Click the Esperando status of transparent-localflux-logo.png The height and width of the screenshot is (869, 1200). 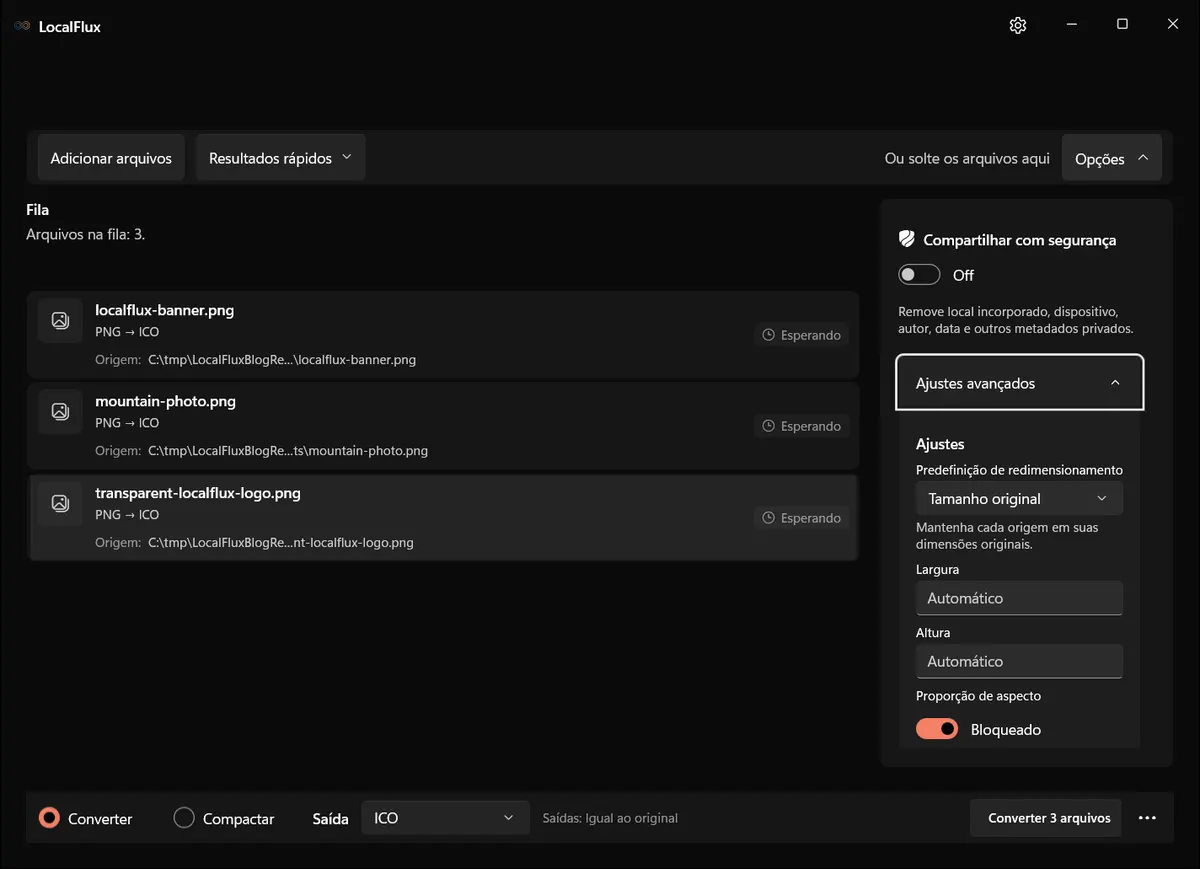tap(801, 518)
